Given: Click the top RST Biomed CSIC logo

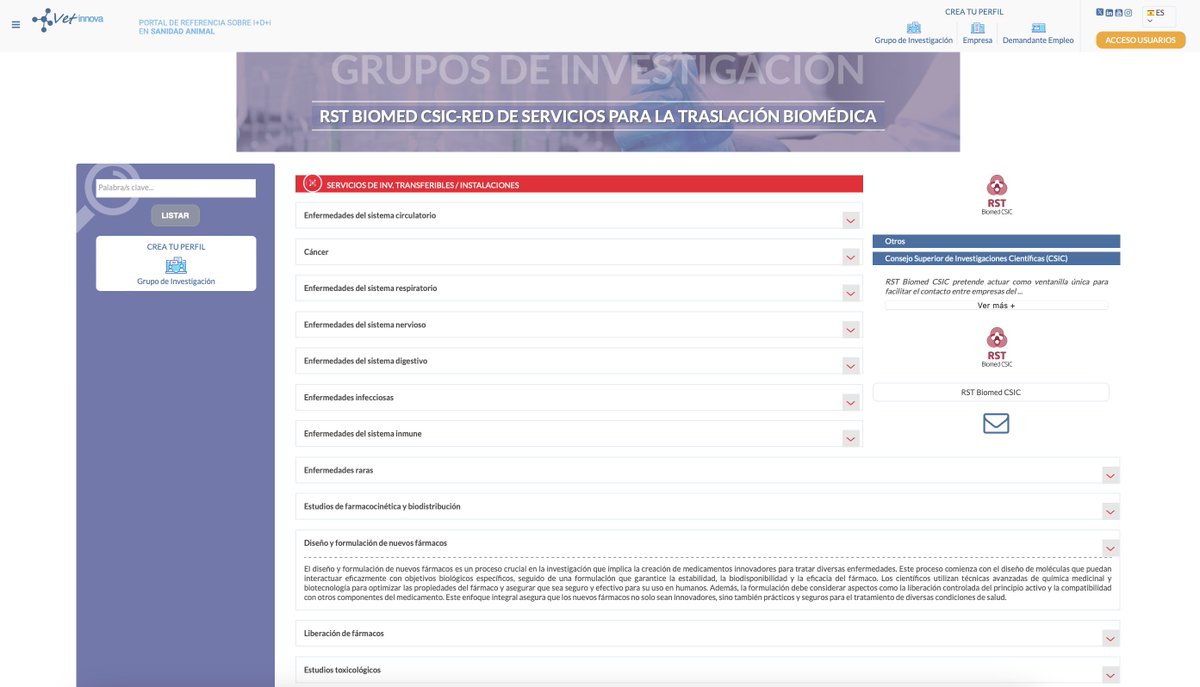Looking at the screenshot, I should coord(997,195).
